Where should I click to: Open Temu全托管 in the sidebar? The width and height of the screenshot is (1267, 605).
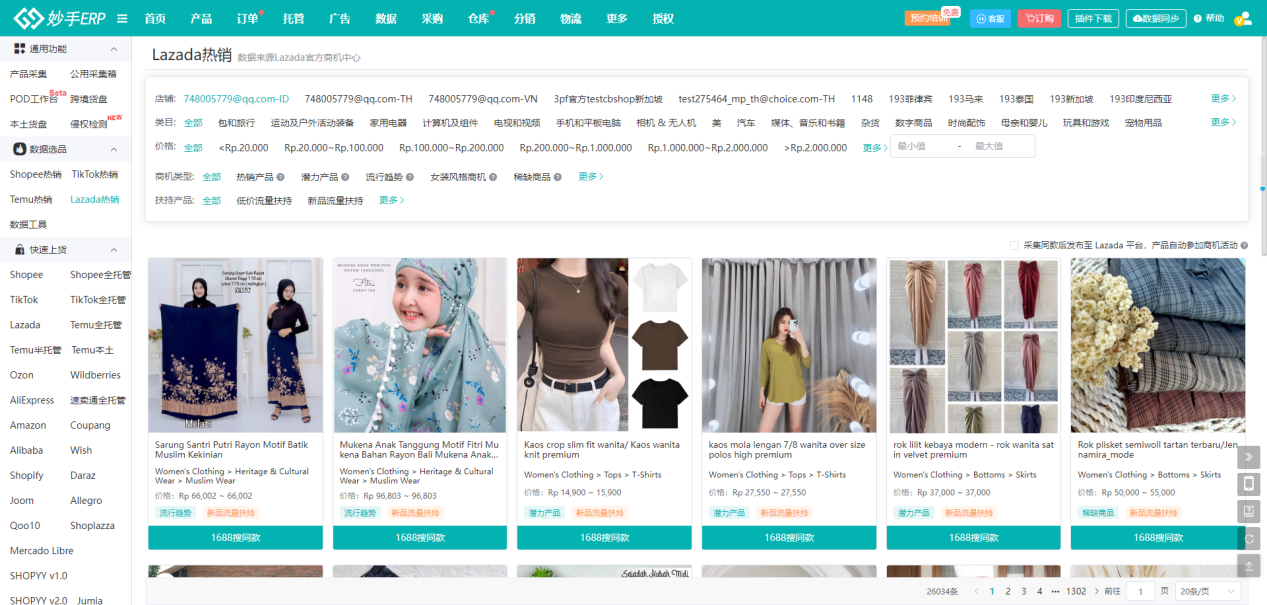pos(98,324)
